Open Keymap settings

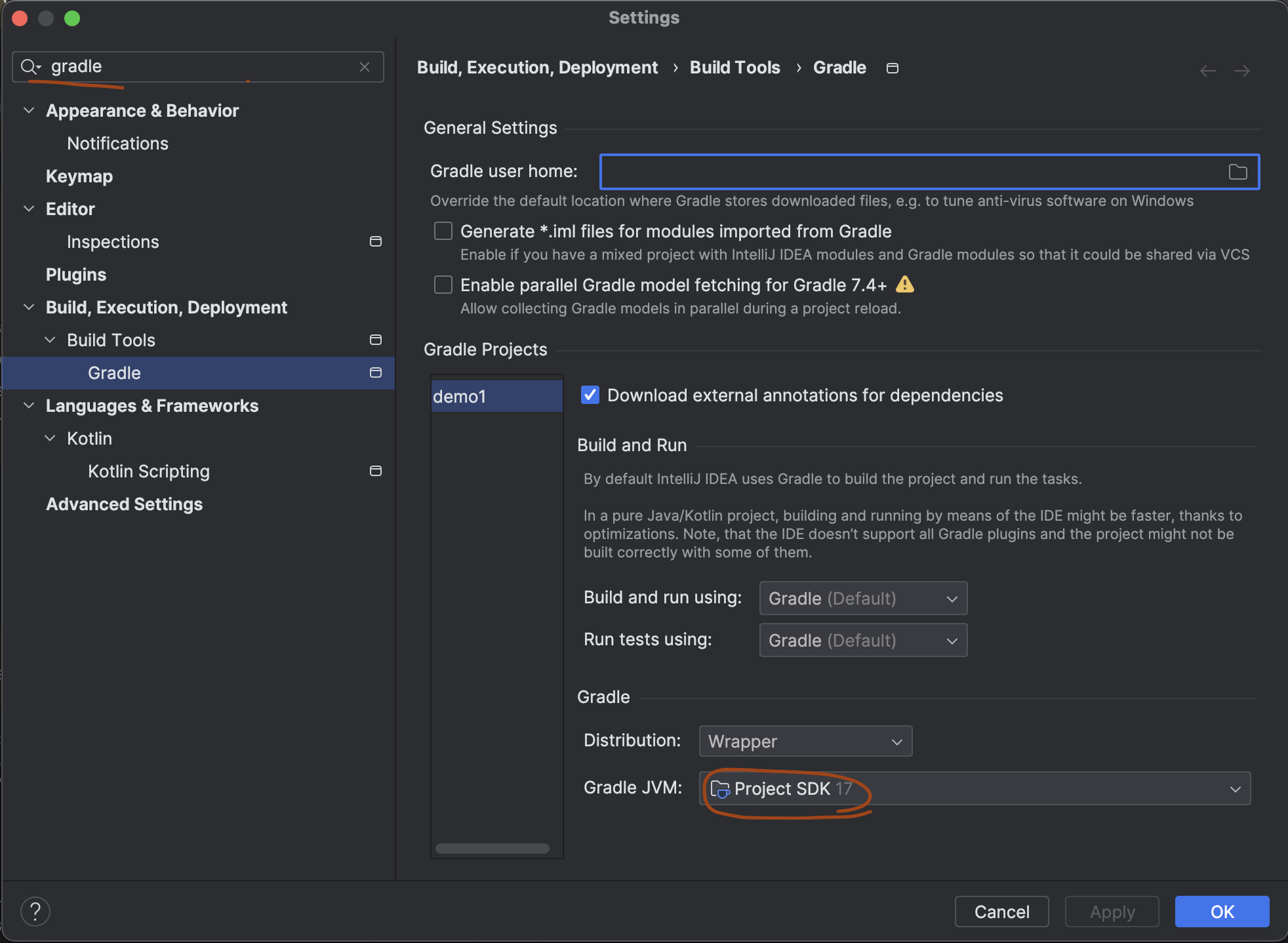tap(79, 176)
